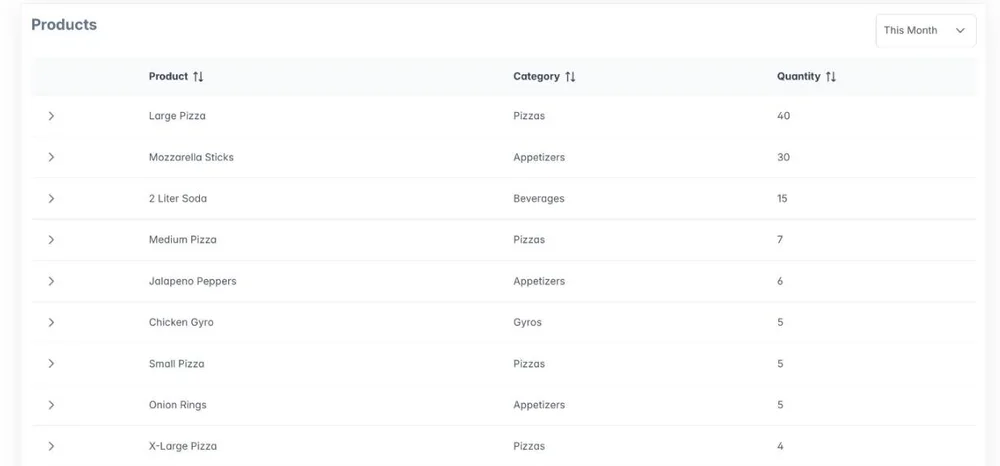Click quantity 15 for 2 Liter Soda
The image size is (1000, 466).
coord(782,198)
